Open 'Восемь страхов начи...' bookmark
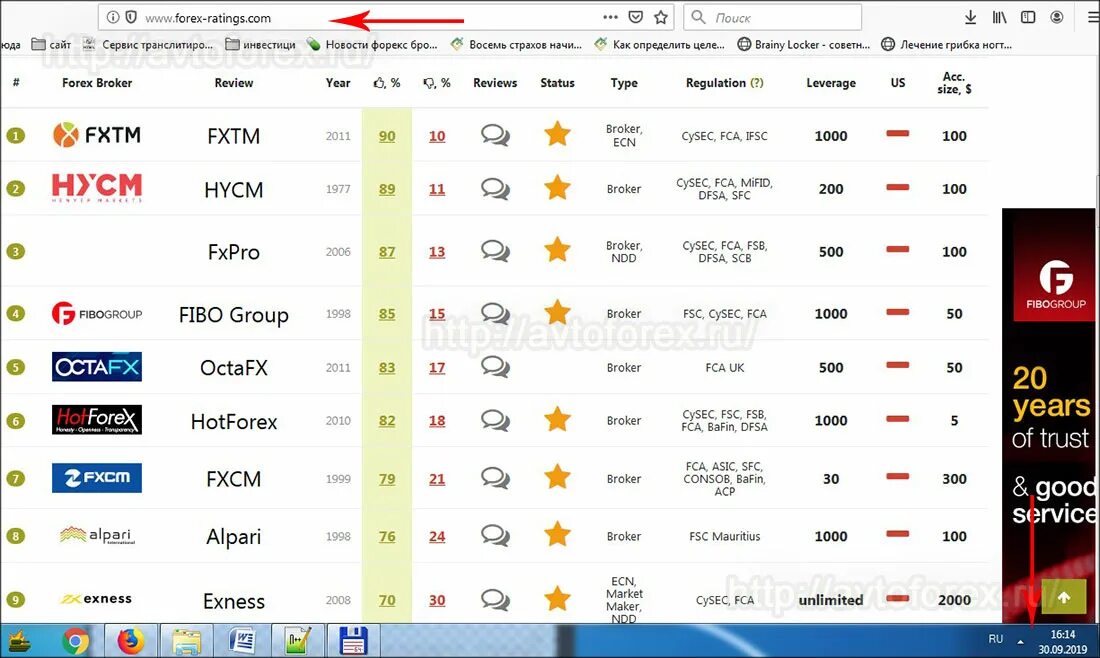 (x=516, y=44)
